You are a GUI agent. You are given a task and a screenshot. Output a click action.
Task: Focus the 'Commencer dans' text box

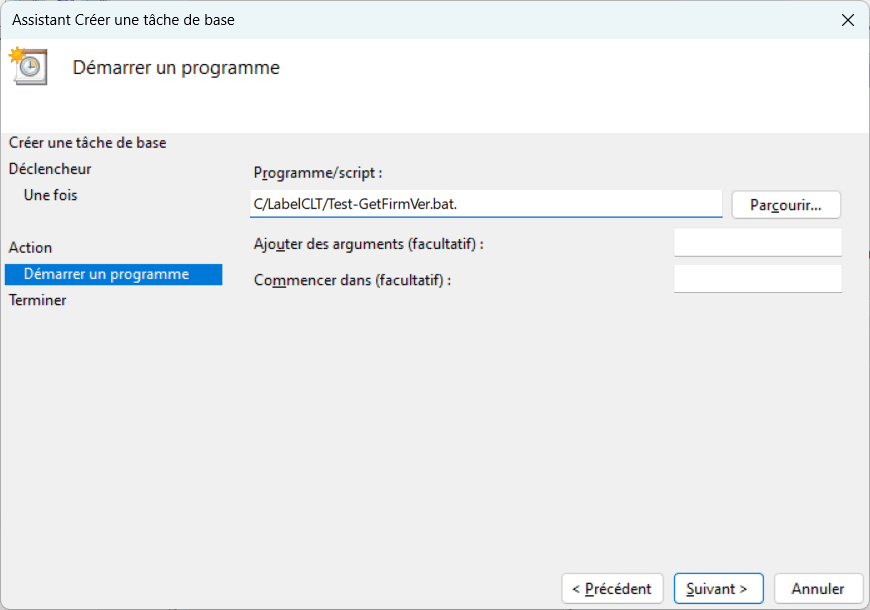coord(757,279)
